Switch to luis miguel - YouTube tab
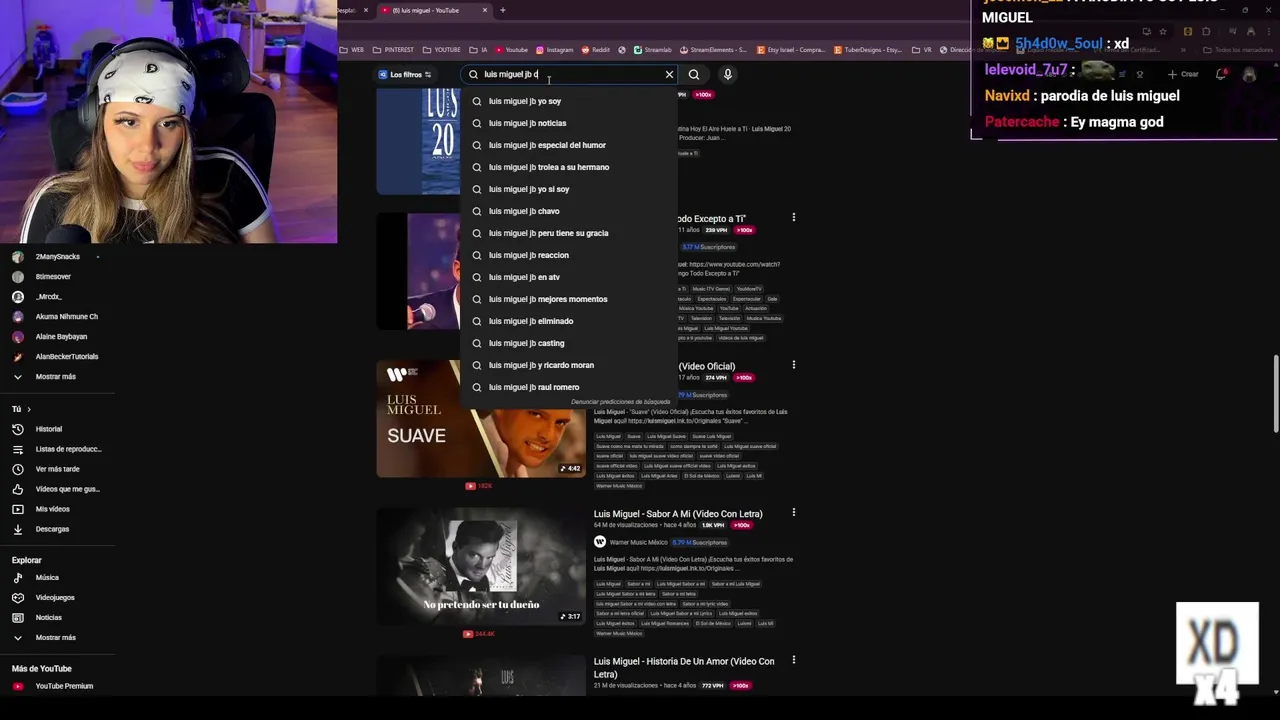The width and height of the screenshot is (1280, 720). tap(433, 10)
